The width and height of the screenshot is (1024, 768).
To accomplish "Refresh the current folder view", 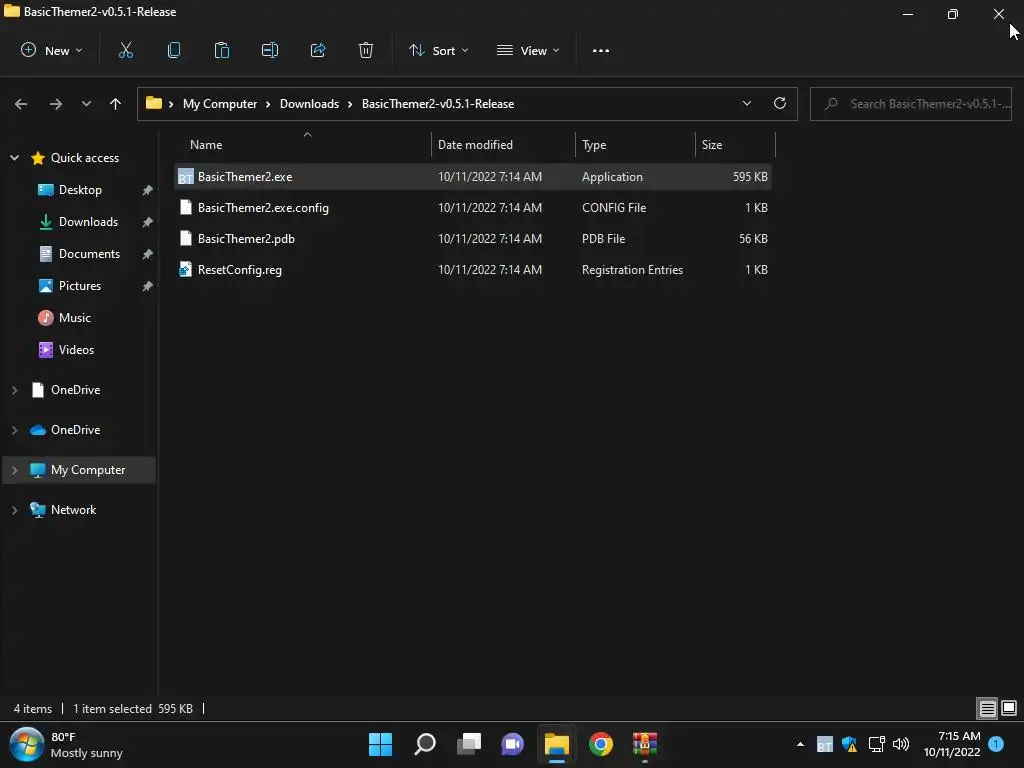I will (780, 103).
